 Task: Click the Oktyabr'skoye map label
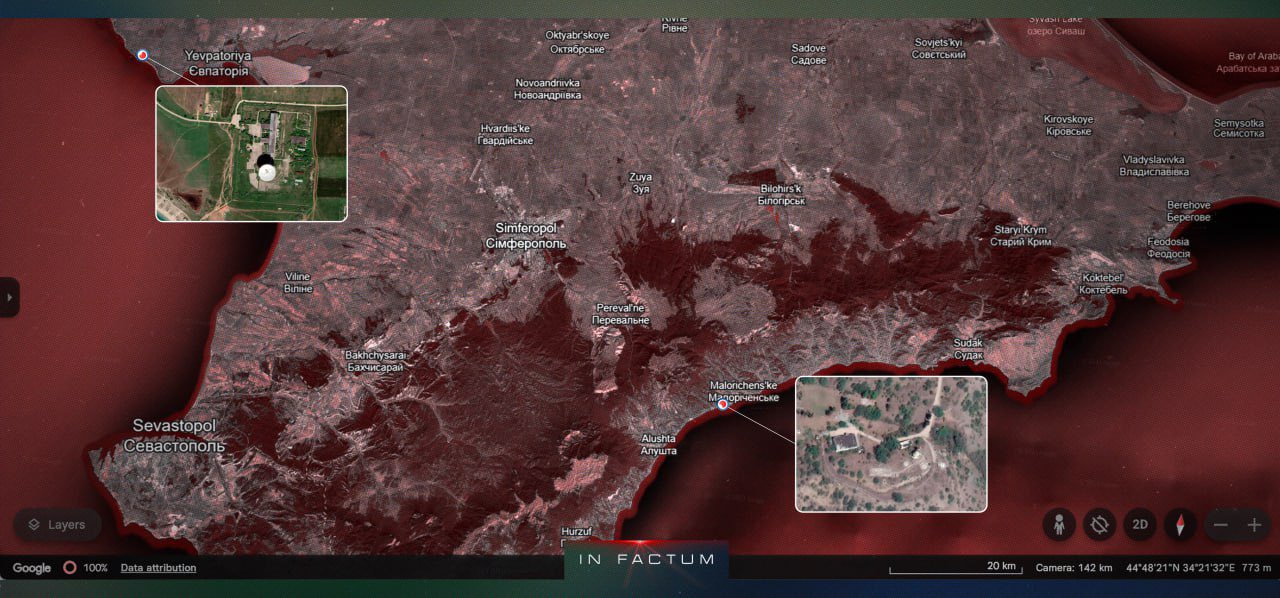(x=577, y=42)
